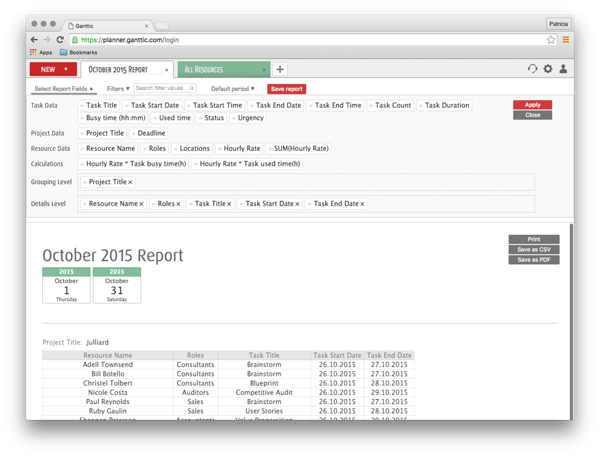This screenshot has height=457, width=600.
Task: Open the Filters dropdown
Action: click(x=118, y=89)
